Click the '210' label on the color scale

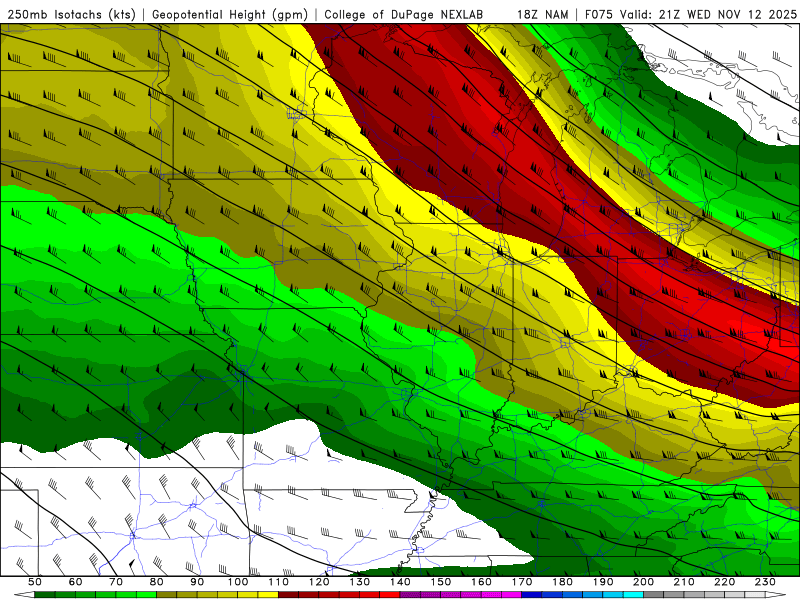point(684,582)
